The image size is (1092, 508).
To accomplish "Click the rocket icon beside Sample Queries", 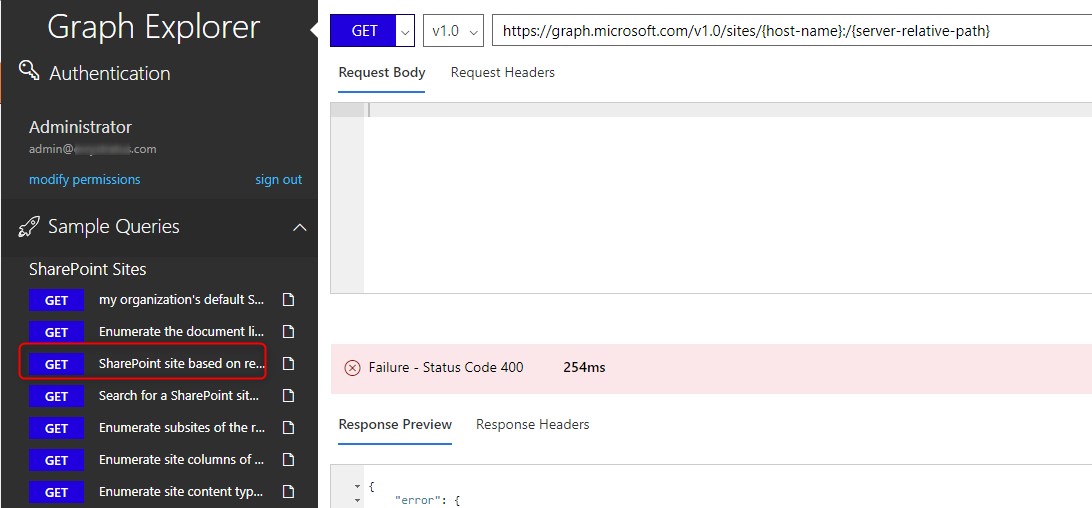I will point(29,226).
